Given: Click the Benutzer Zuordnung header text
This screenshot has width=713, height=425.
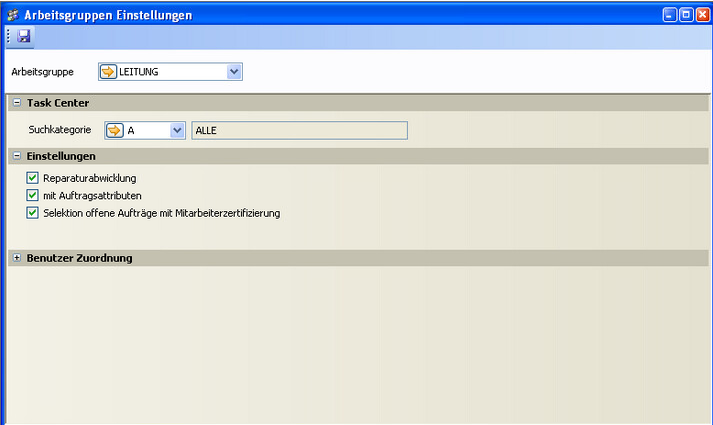Looking at the screenshot, I should point(79,258).
